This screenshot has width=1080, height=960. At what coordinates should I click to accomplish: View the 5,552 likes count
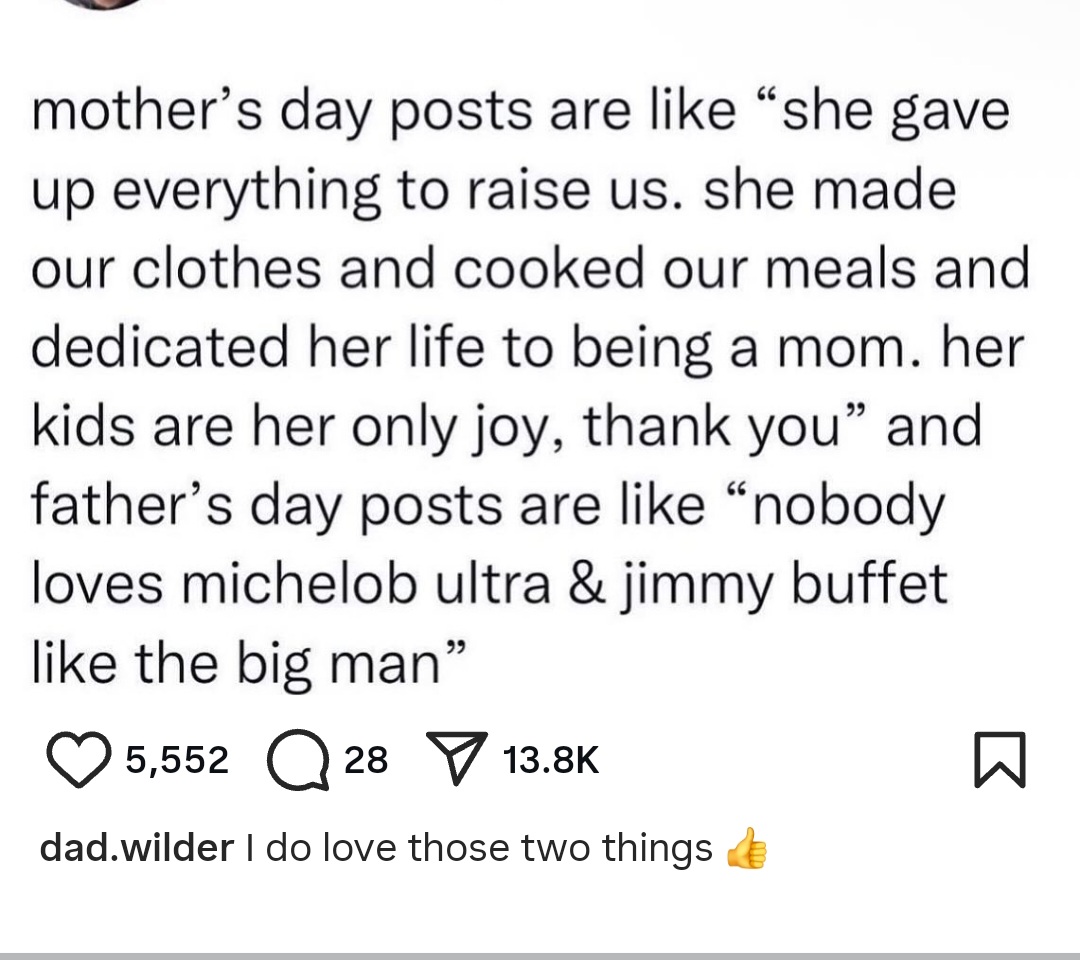[x=178, y=760]
